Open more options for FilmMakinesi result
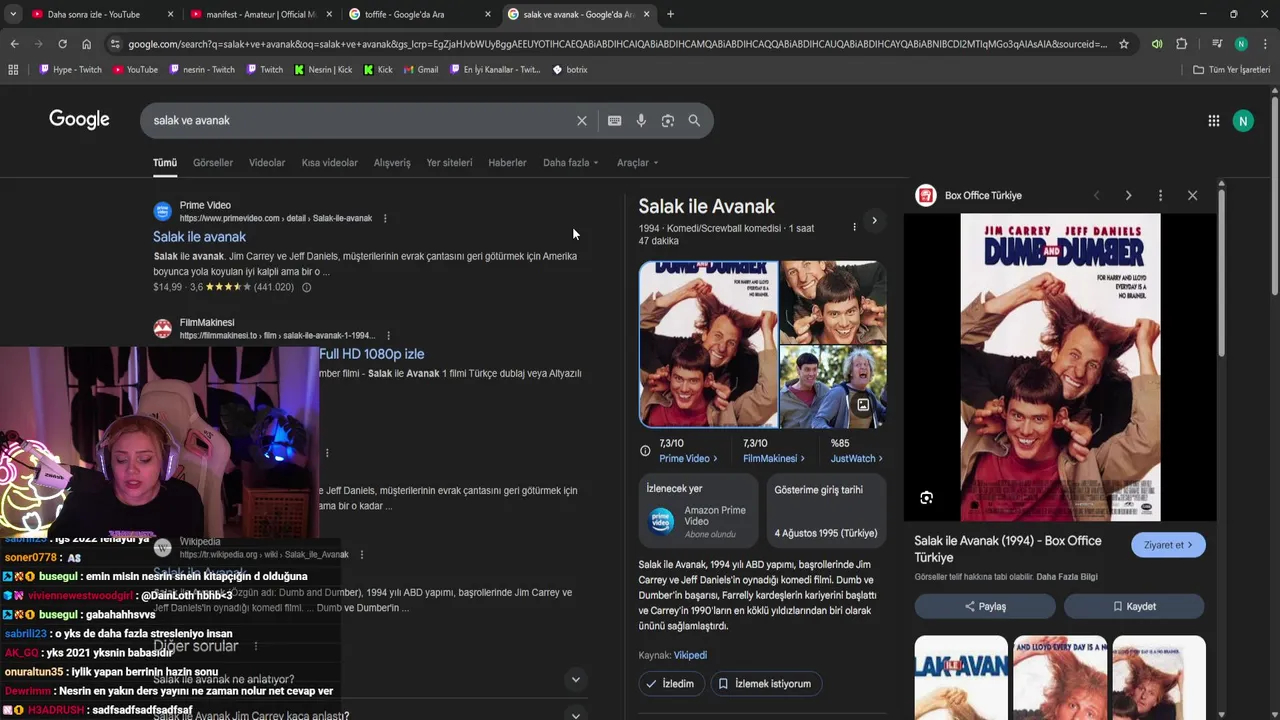 point(388,336)
